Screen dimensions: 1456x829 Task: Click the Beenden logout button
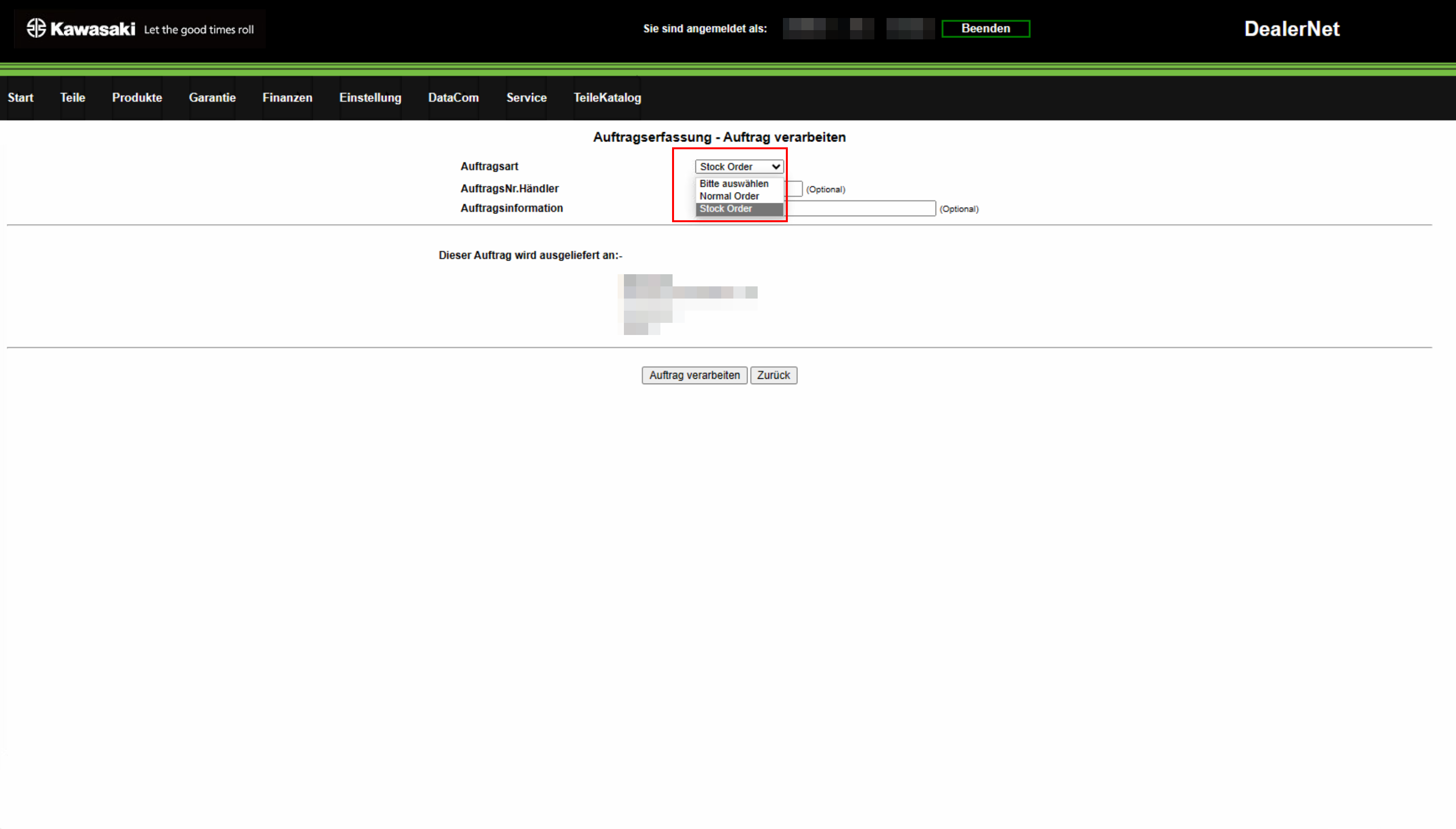[986, 29]
